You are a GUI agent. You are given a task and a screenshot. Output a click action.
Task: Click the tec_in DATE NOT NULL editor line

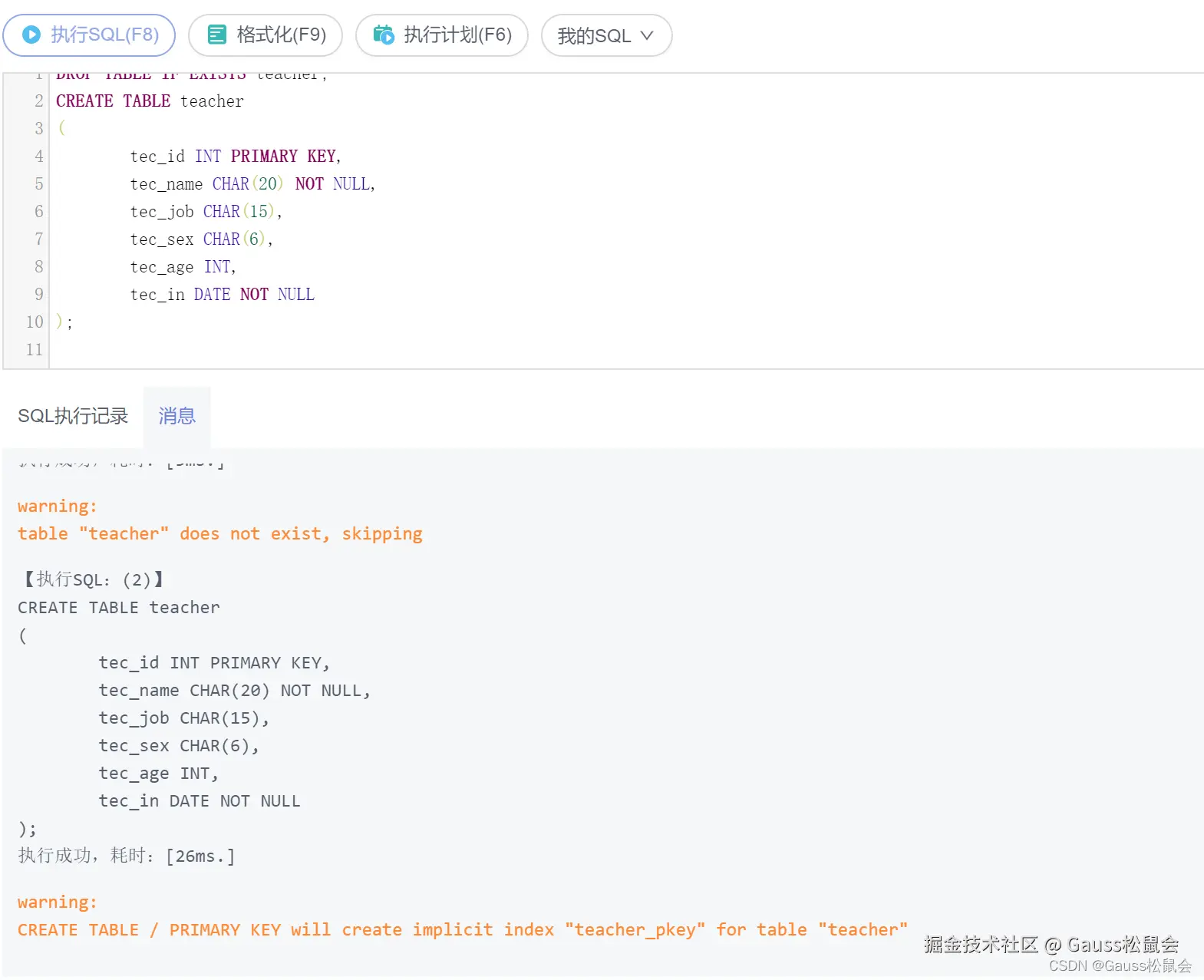[x=222, y=295]
